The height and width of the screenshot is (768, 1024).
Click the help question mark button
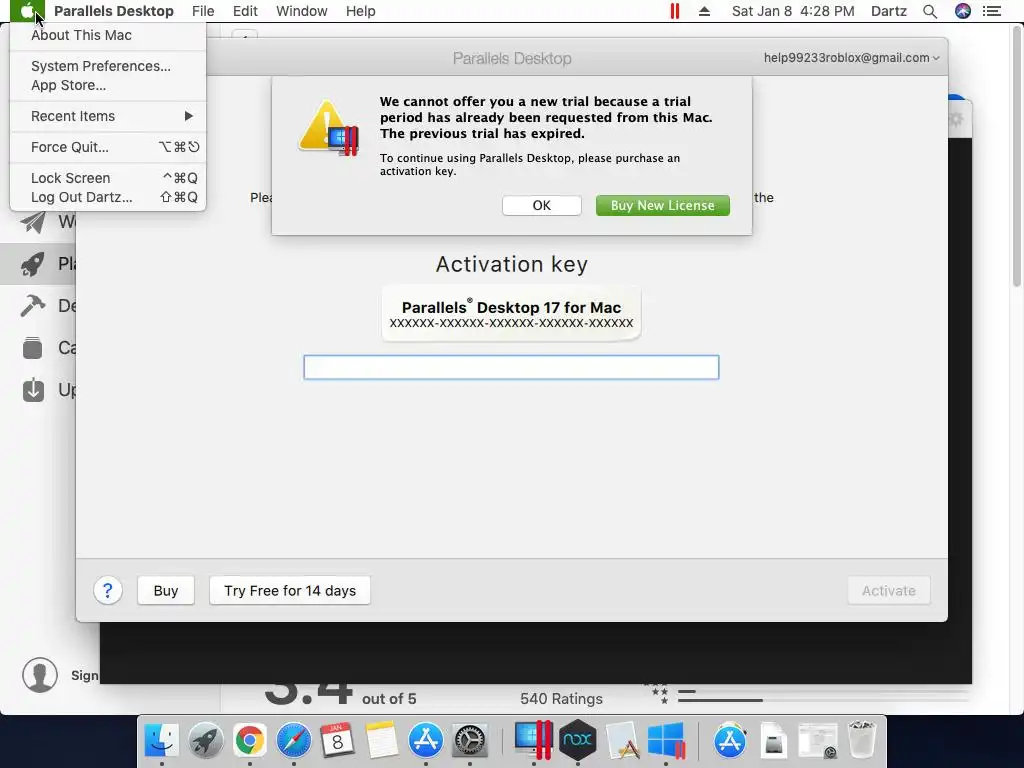point(108,591)
